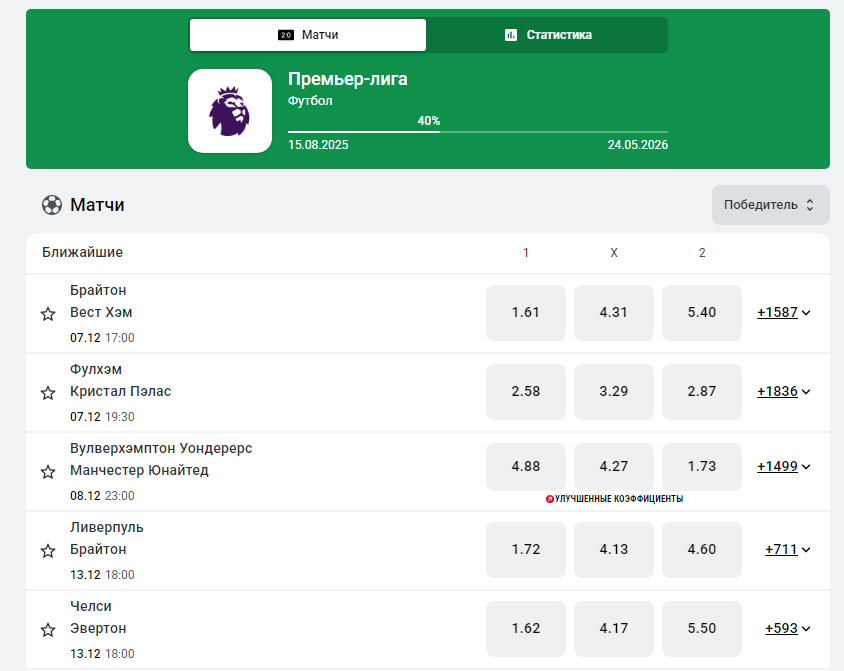844x671 pixels.
Task: Star the Фулхэм vs Кристал Пэлас match
Action: [x=48, y=393]
